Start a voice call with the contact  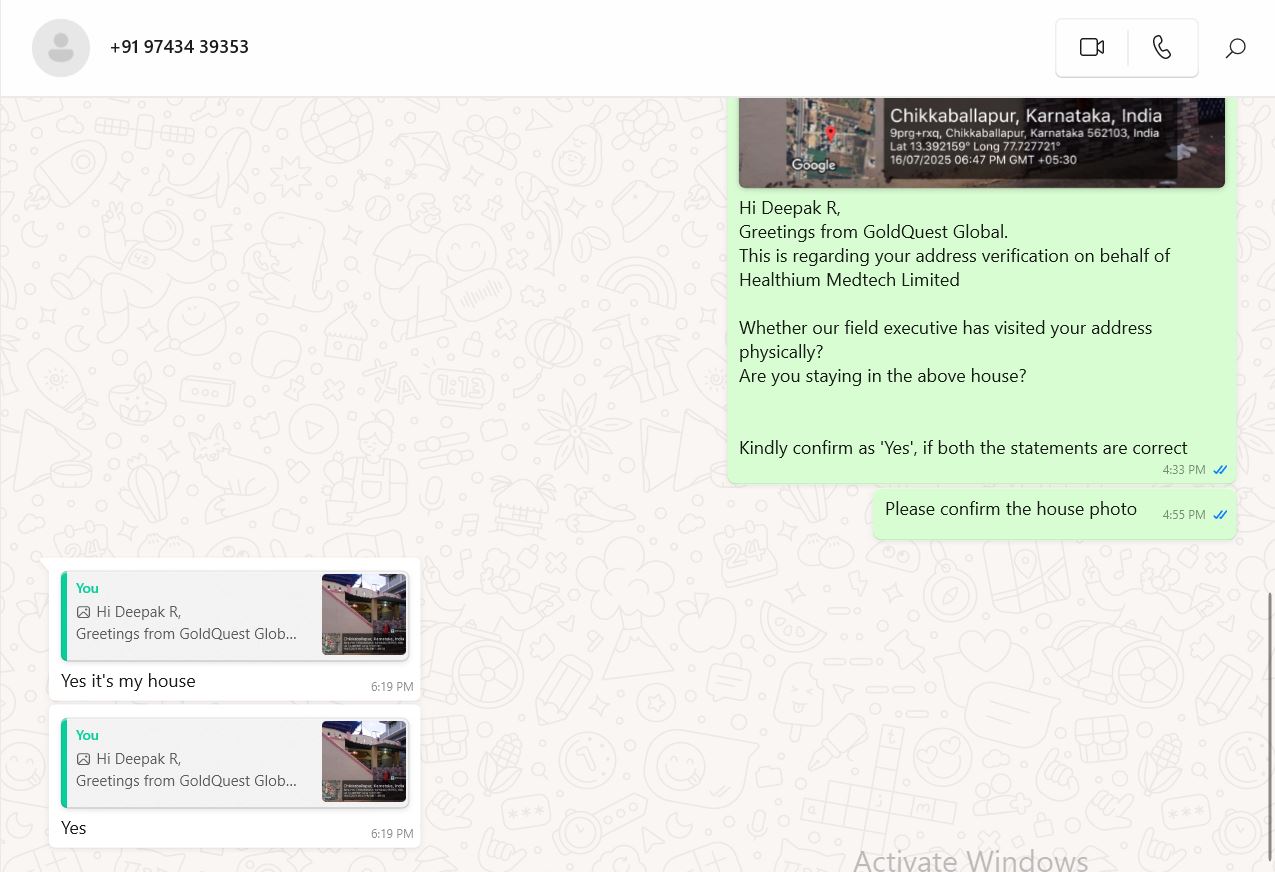1162,48
